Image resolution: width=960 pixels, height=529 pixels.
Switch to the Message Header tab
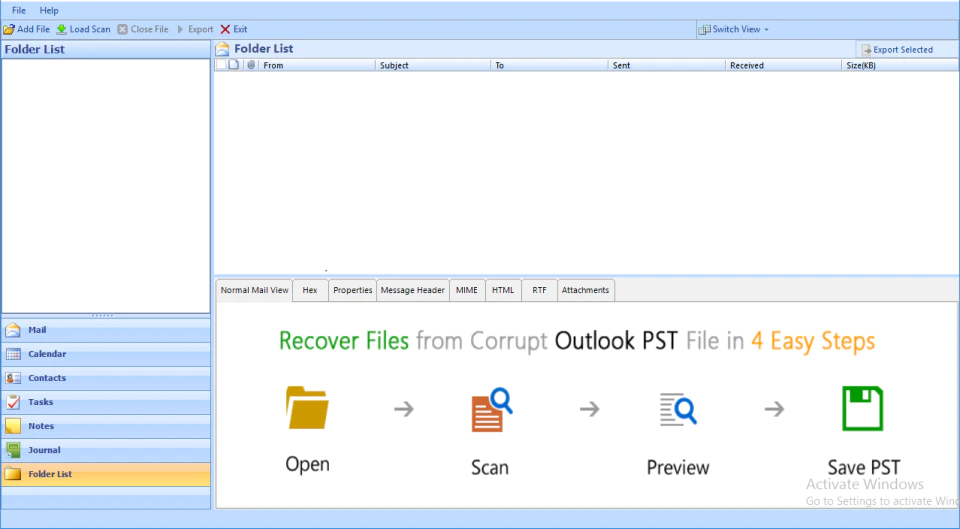click(x=413, y=290)
